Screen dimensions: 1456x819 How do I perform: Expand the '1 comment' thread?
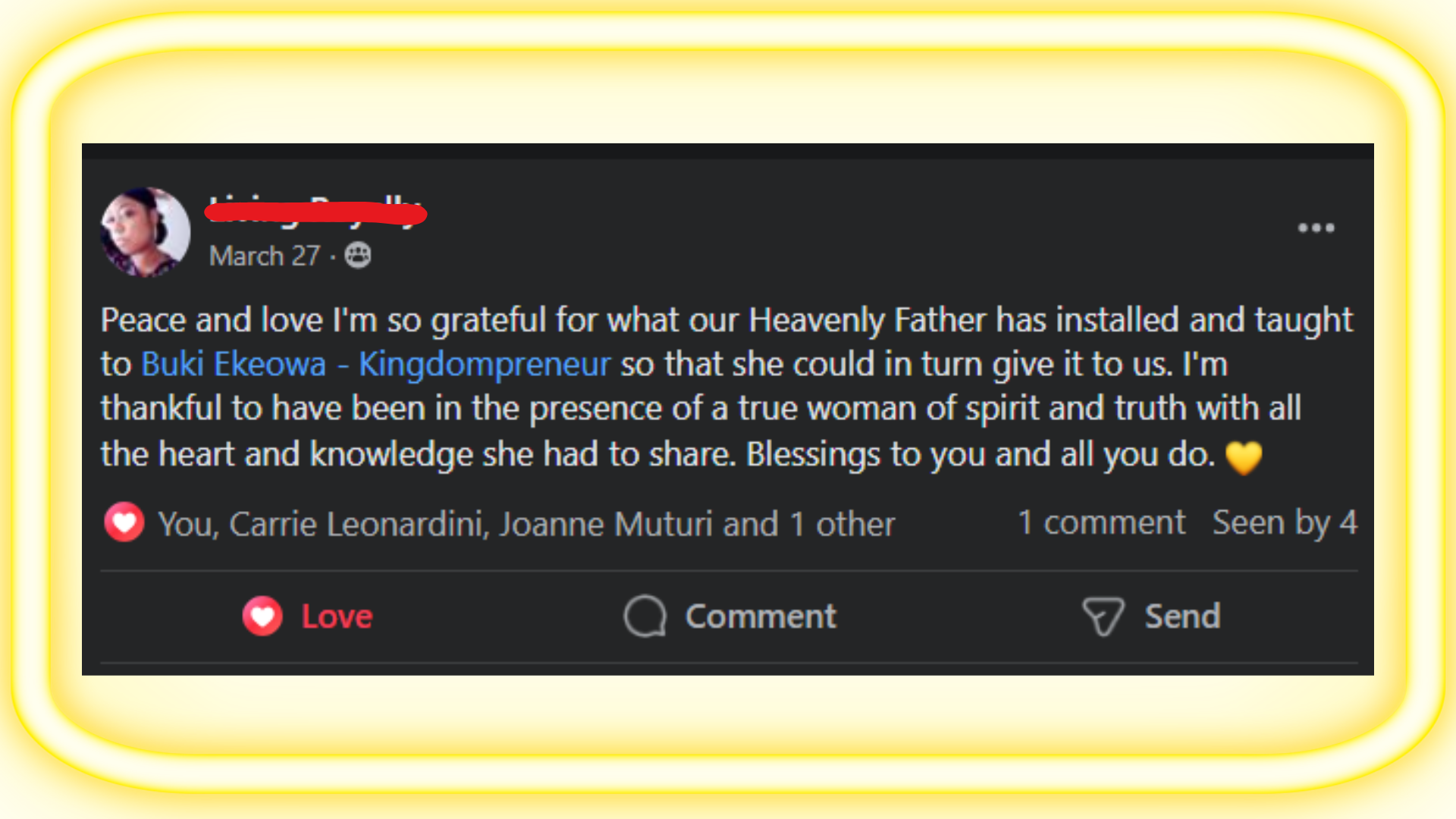click(1101, 522)
